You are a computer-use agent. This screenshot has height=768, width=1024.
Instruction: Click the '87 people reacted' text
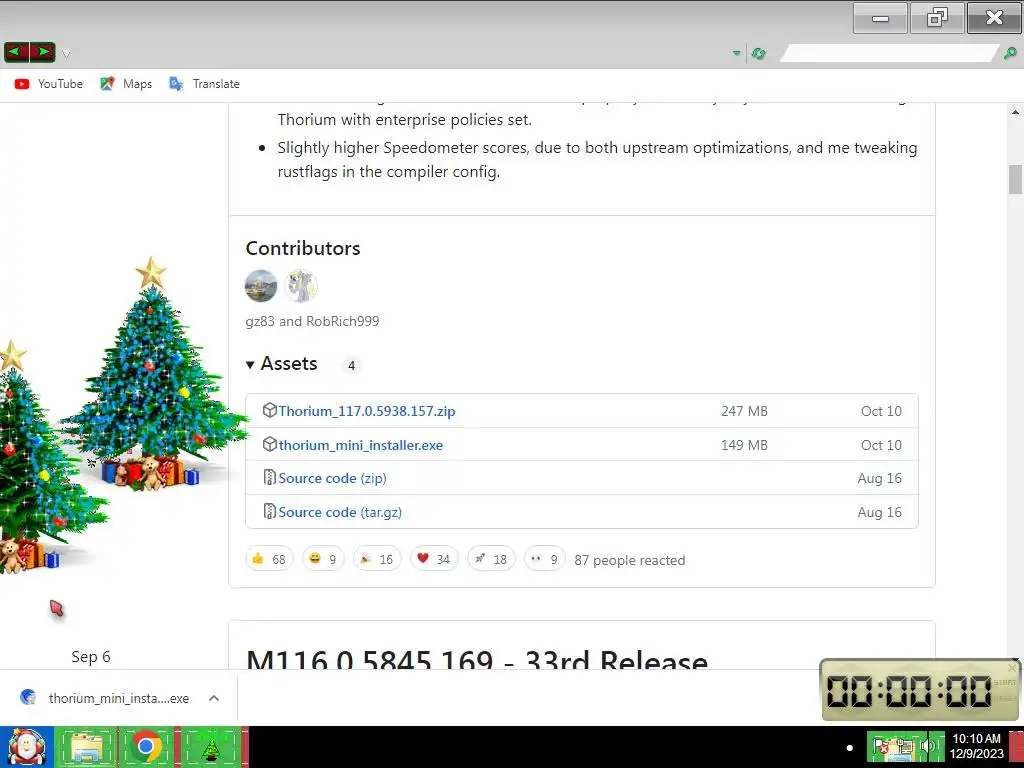630,560
